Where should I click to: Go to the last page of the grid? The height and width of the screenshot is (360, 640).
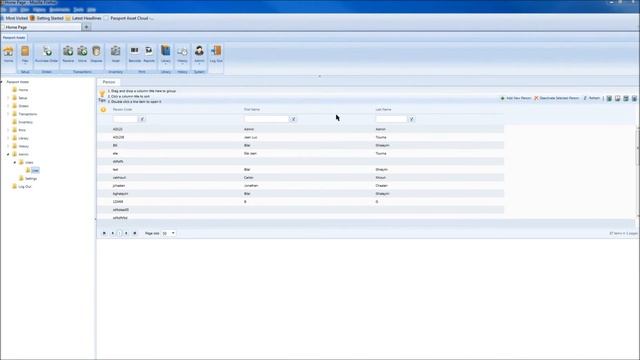[x=135, y=233]
